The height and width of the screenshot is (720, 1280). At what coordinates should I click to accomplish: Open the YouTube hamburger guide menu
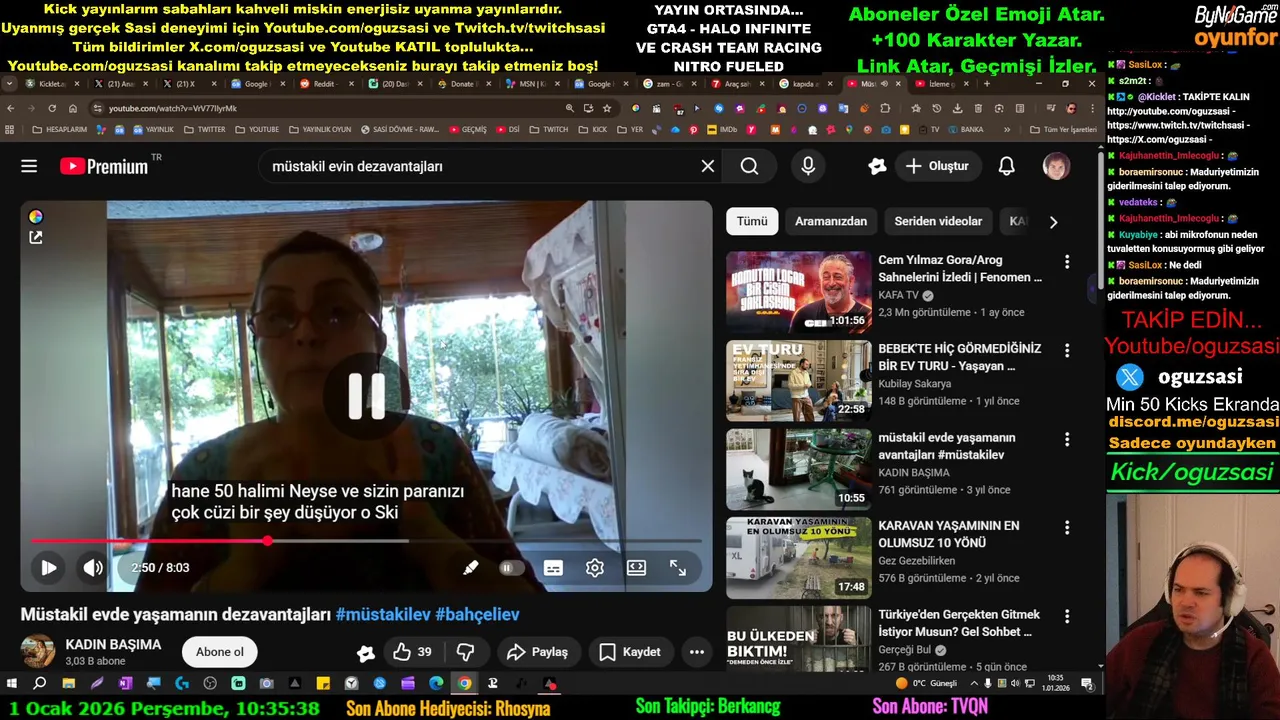(29, 166)
